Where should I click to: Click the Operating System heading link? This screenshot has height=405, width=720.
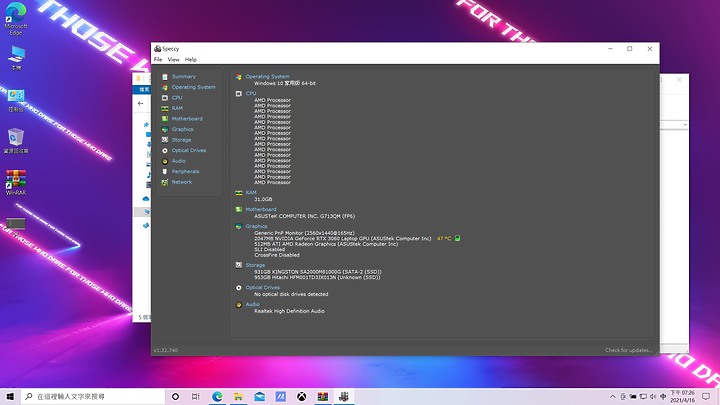click(x=267, y=77)
